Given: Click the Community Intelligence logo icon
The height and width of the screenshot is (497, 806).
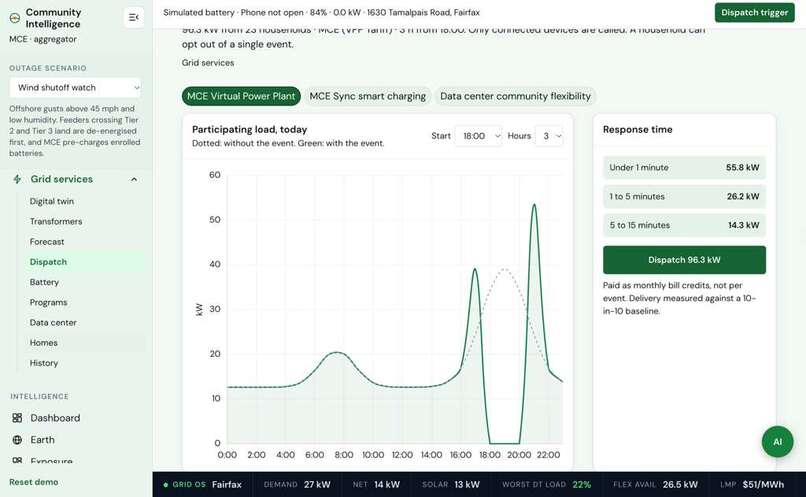Looking at the screenshot, I should [15, 18].
